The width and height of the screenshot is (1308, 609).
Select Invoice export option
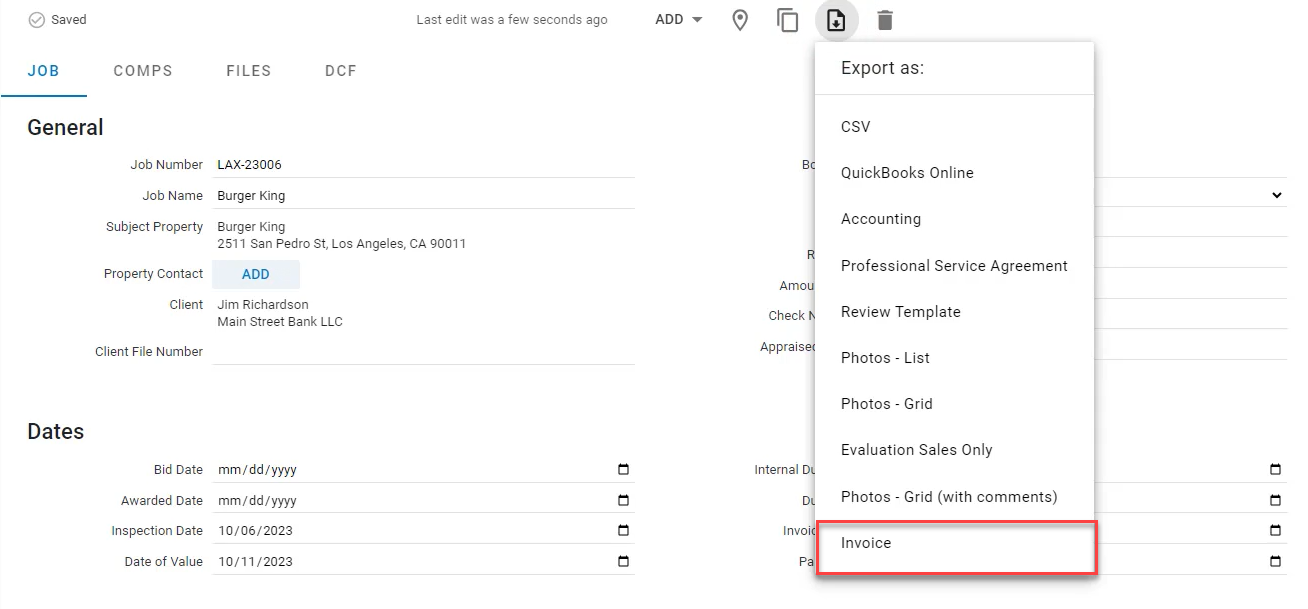tap(866, 543)
